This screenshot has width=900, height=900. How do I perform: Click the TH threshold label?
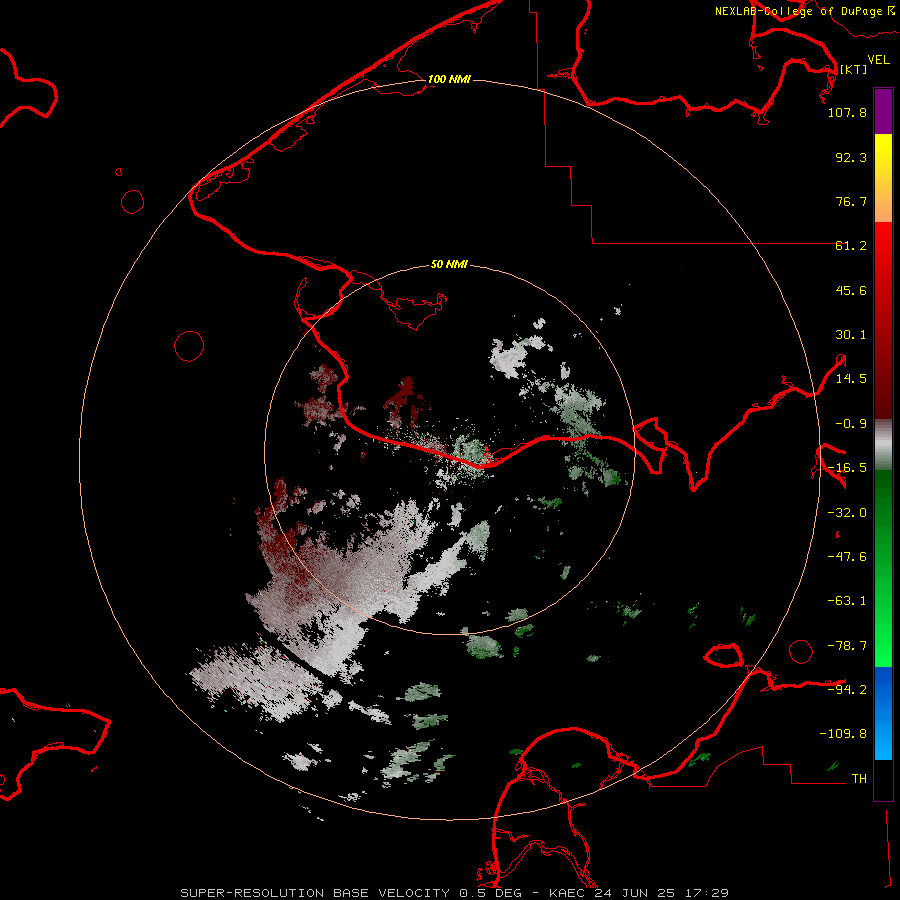[859, 778]
